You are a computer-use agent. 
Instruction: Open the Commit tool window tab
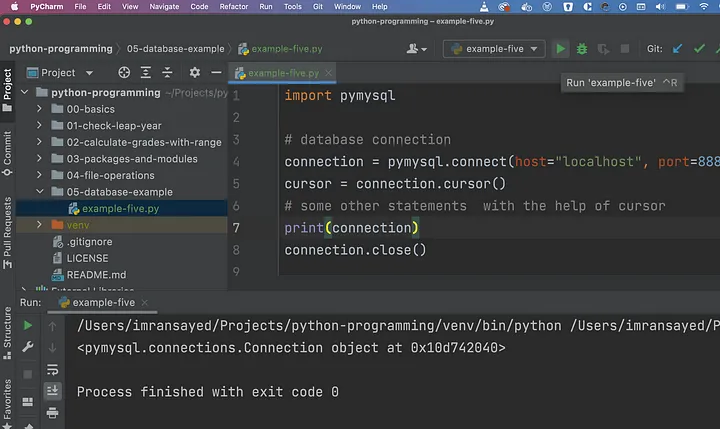click(7, 153)
